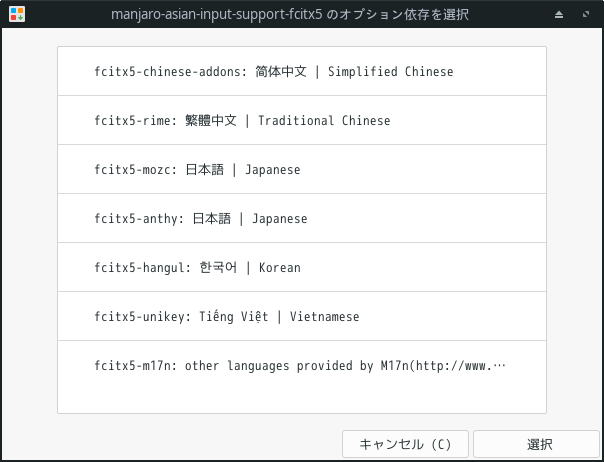Pick the fcitx5-unikey Vietnamese option
This screenshot has height=462, width=604.
(x=302, y=316)
